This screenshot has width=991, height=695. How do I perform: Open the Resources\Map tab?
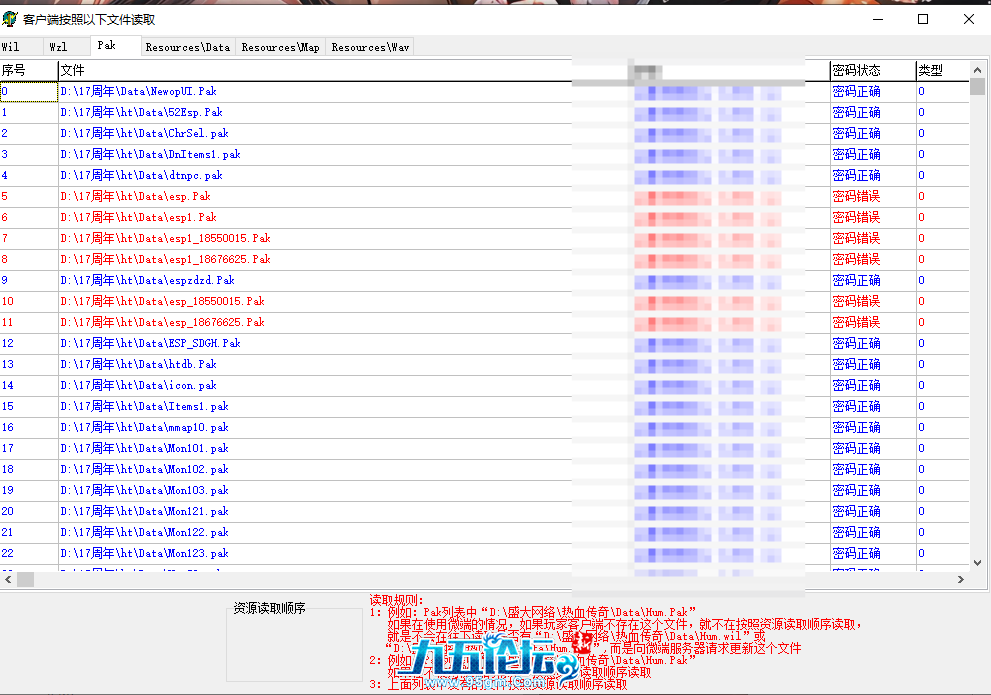click(281, 47)
